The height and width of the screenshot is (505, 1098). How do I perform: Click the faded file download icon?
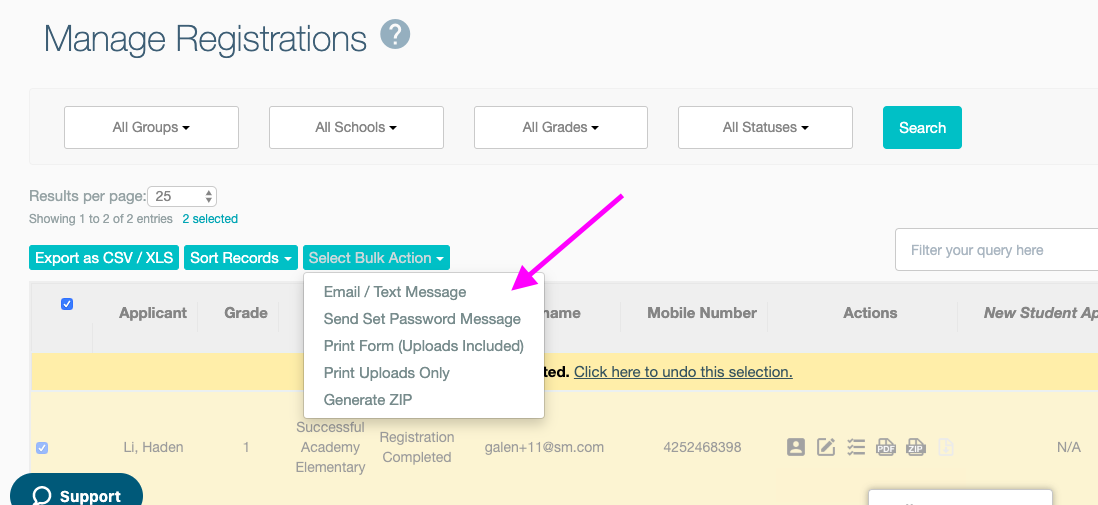[x=945, y=447]
